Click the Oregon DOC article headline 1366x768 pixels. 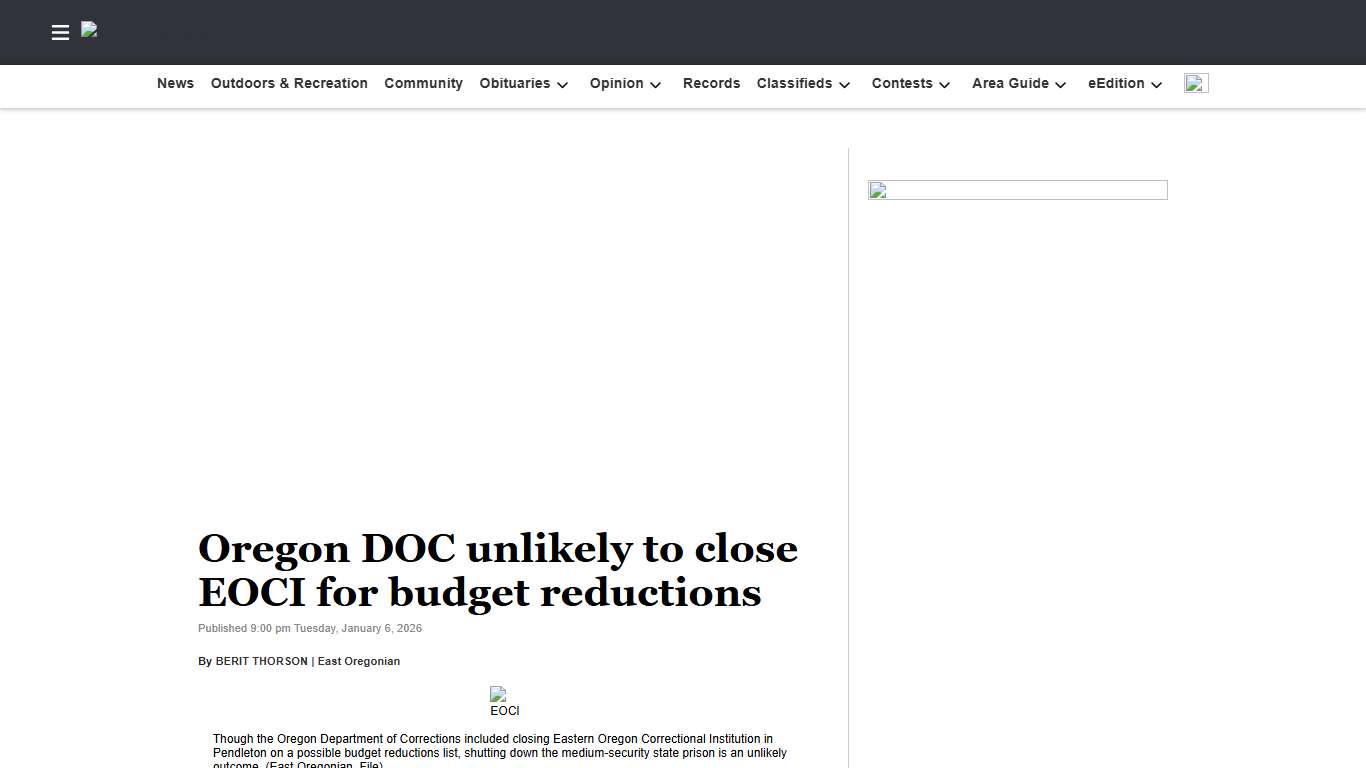click(497, 570)
